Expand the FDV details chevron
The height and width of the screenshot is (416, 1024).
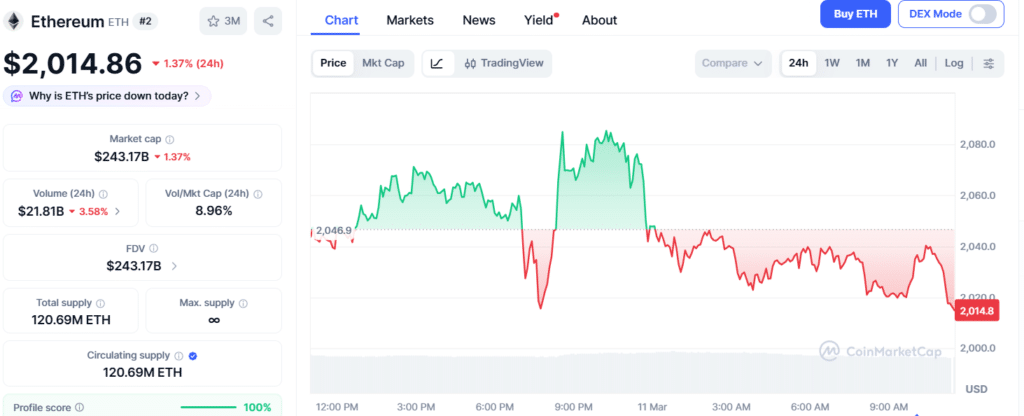[x=175, y=266]
